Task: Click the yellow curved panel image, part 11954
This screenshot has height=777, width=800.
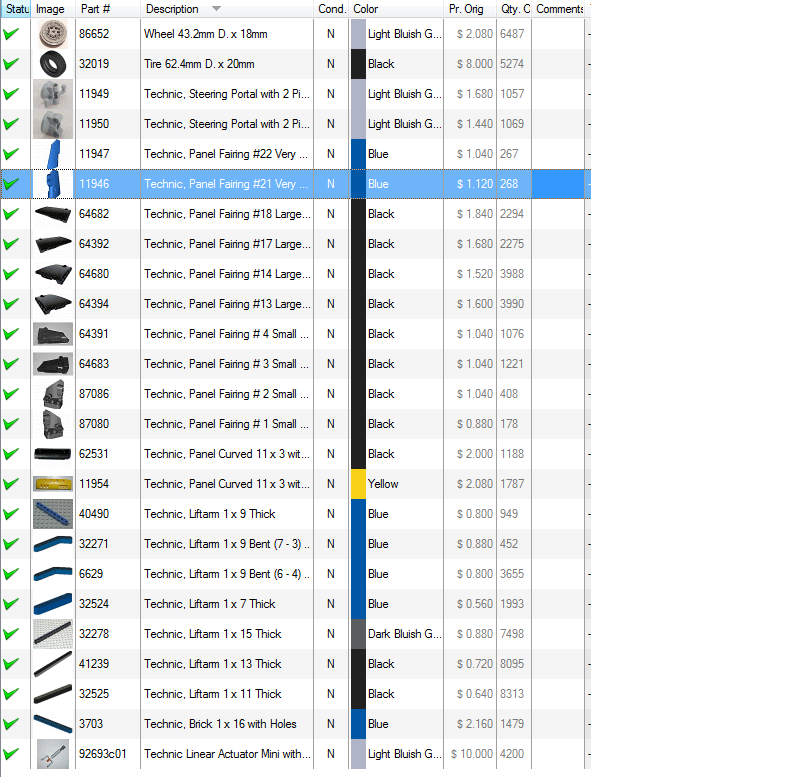Action: pos(53,484)
